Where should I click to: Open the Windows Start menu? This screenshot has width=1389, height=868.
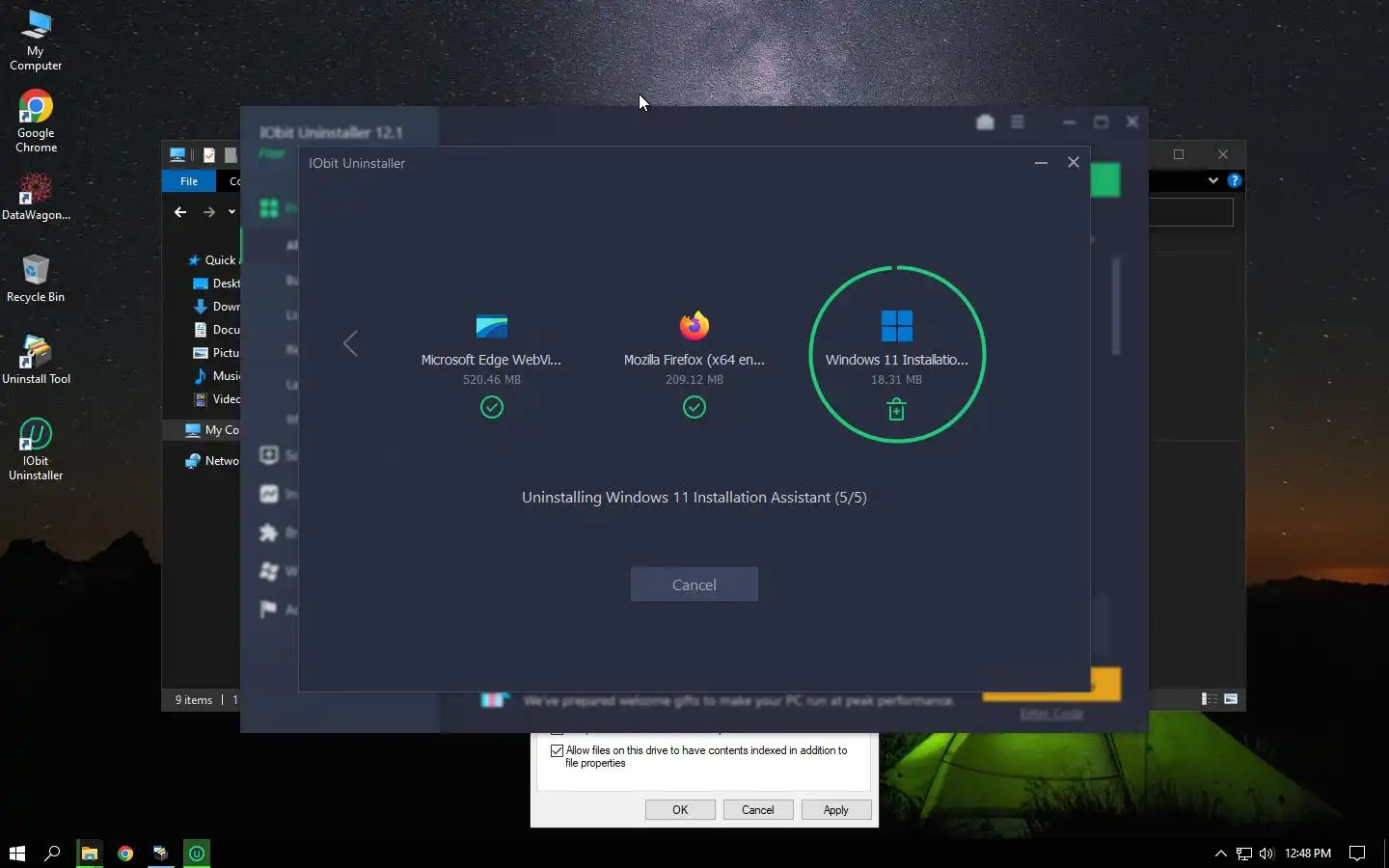[16, 853]
